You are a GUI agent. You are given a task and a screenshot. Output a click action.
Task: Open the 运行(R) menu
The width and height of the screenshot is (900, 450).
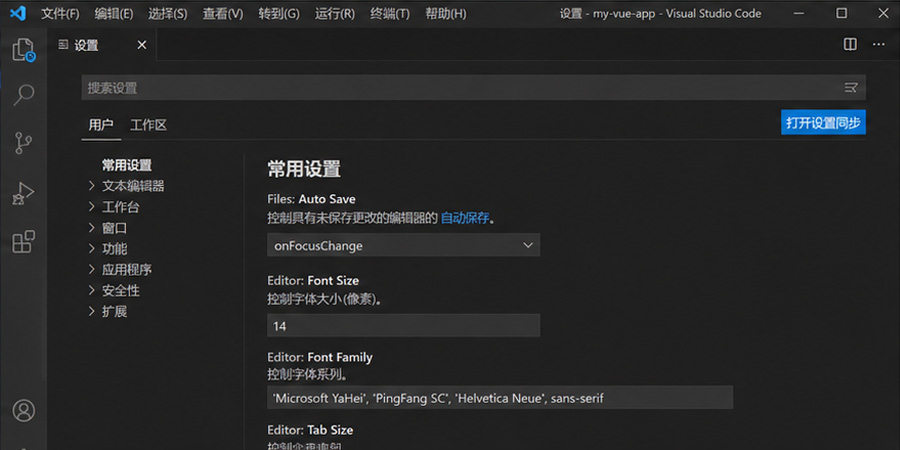tap(335, 14)
